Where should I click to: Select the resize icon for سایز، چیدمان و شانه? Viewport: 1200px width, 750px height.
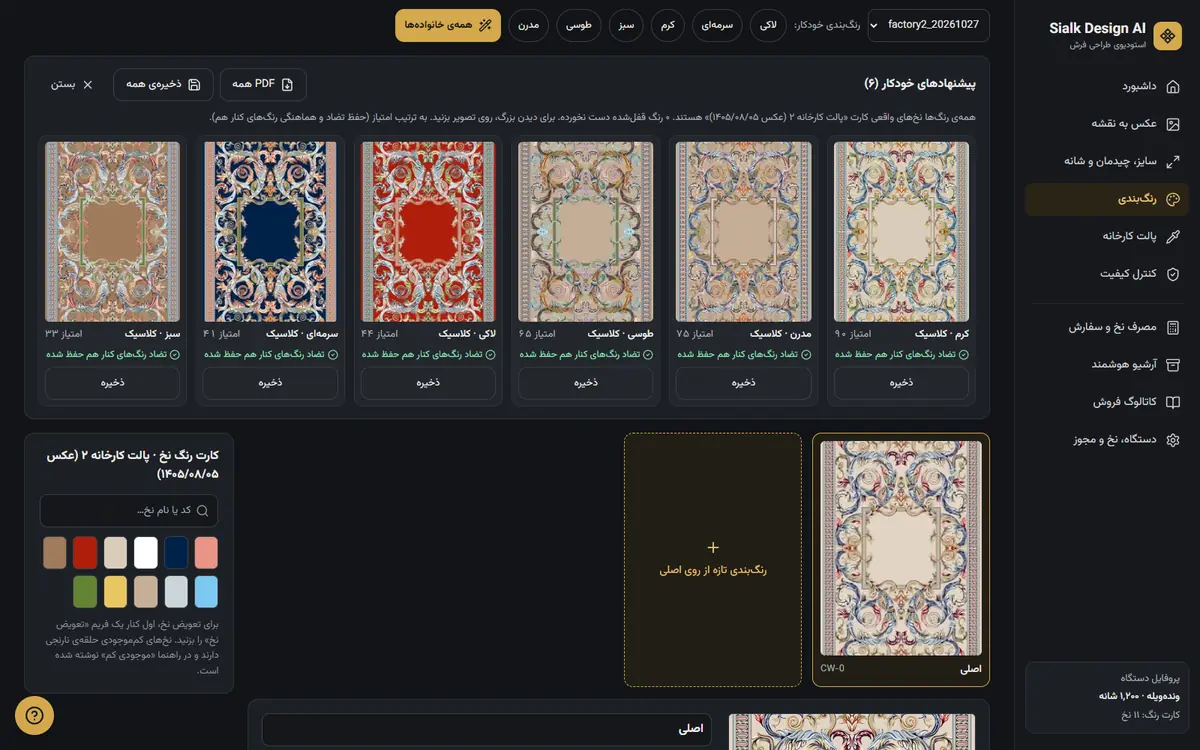[x=1173, y=161]
